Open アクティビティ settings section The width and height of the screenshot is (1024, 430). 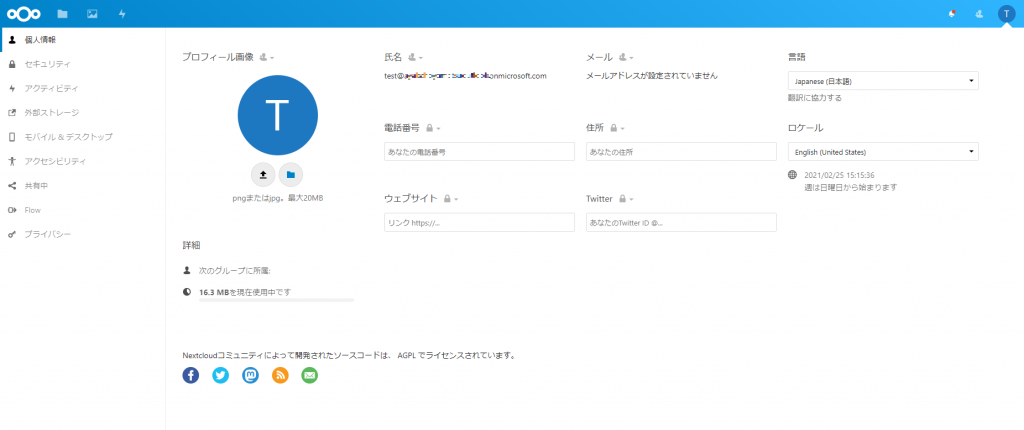pyautogui.click(x=83, y=88)
